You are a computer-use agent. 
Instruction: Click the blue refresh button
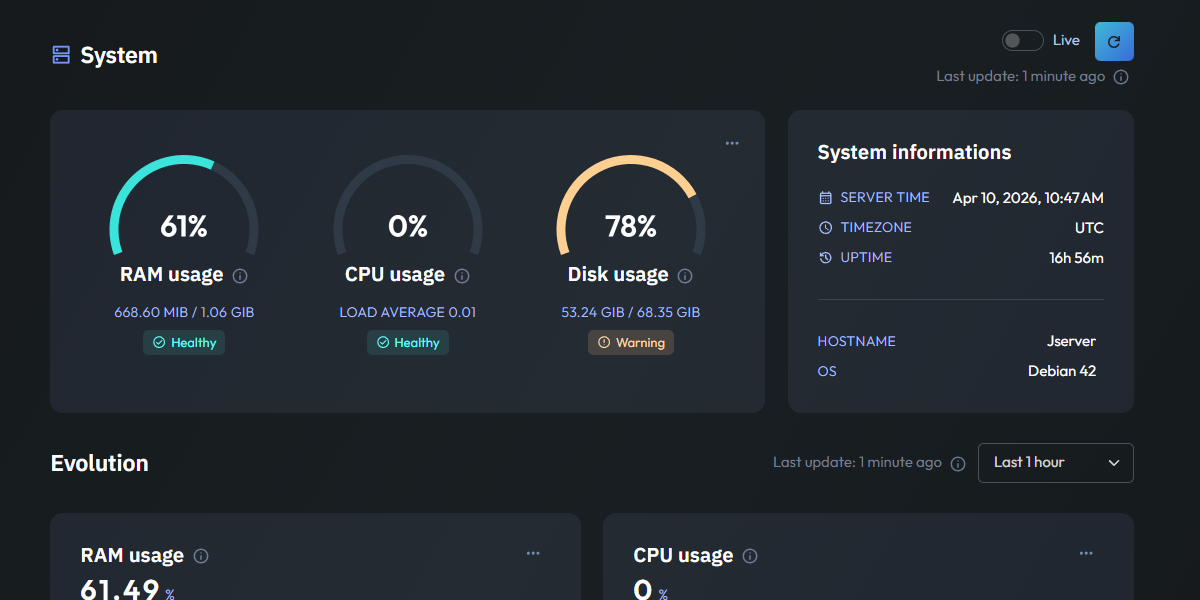tap(1114, 41)
